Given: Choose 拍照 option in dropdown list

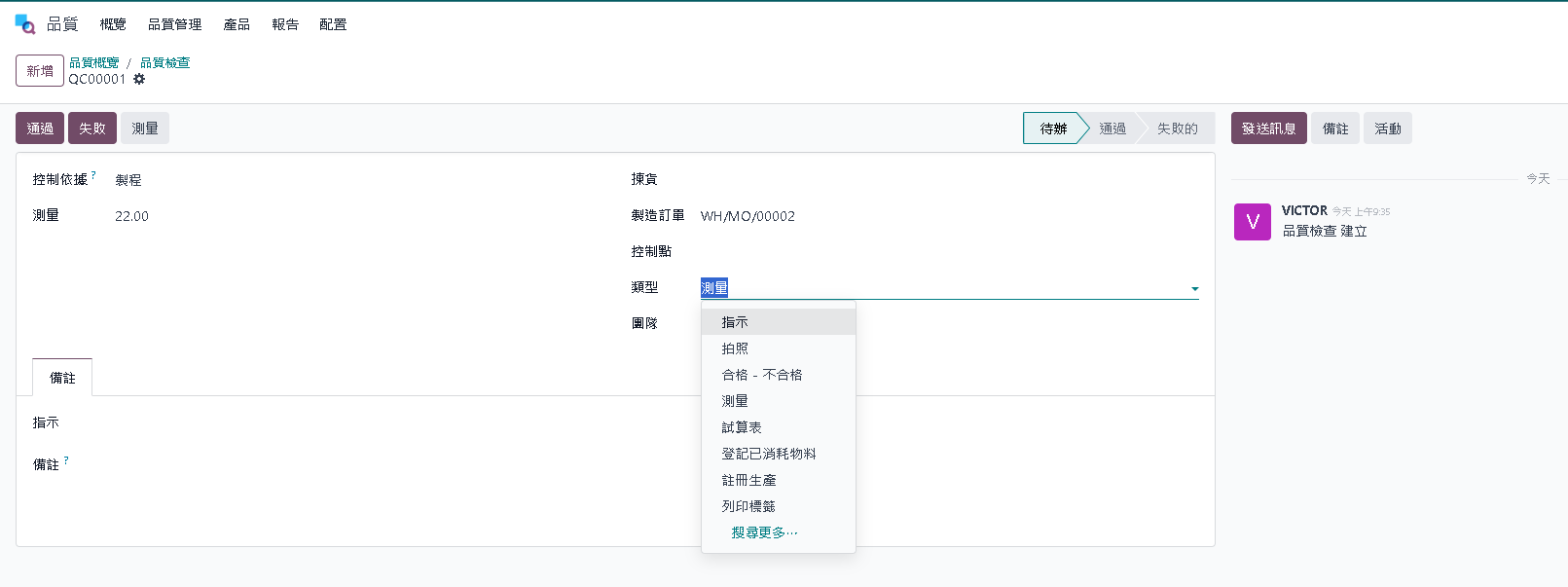Looking at the screenshot, I should pos(735,349).
